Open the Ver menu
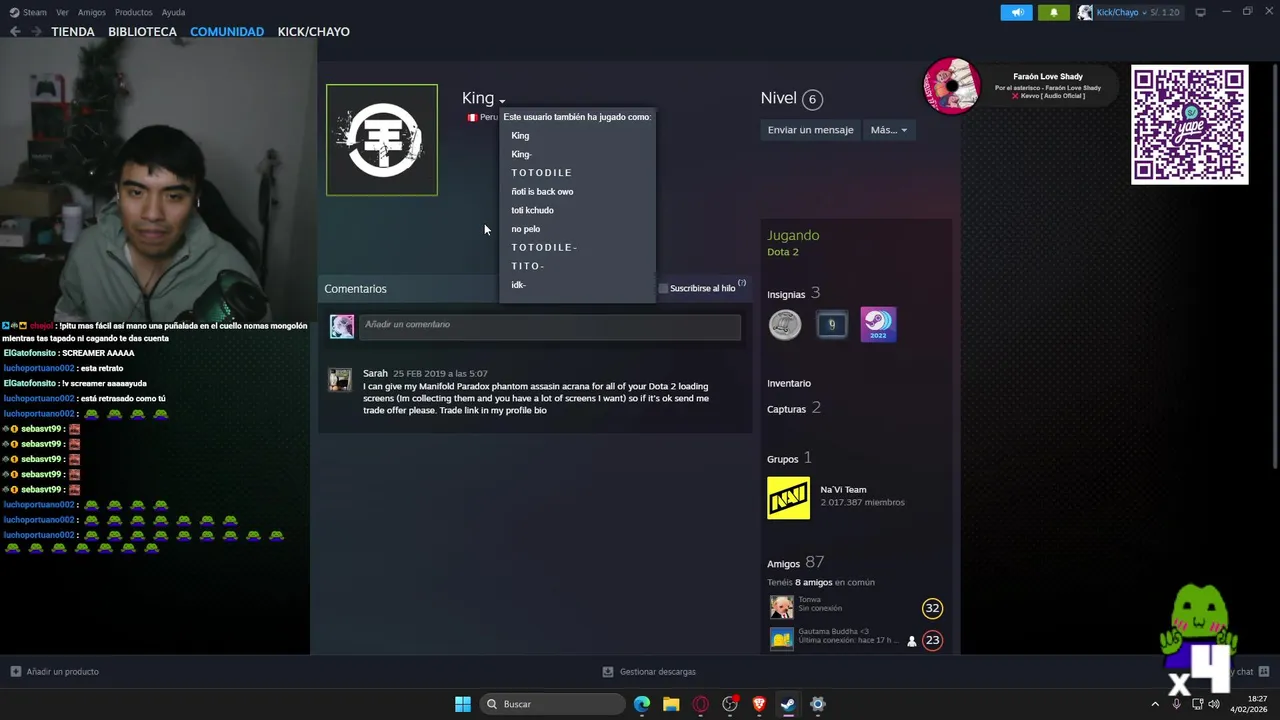The height and width of the screenshot is (720, 1280). (63, 12)
